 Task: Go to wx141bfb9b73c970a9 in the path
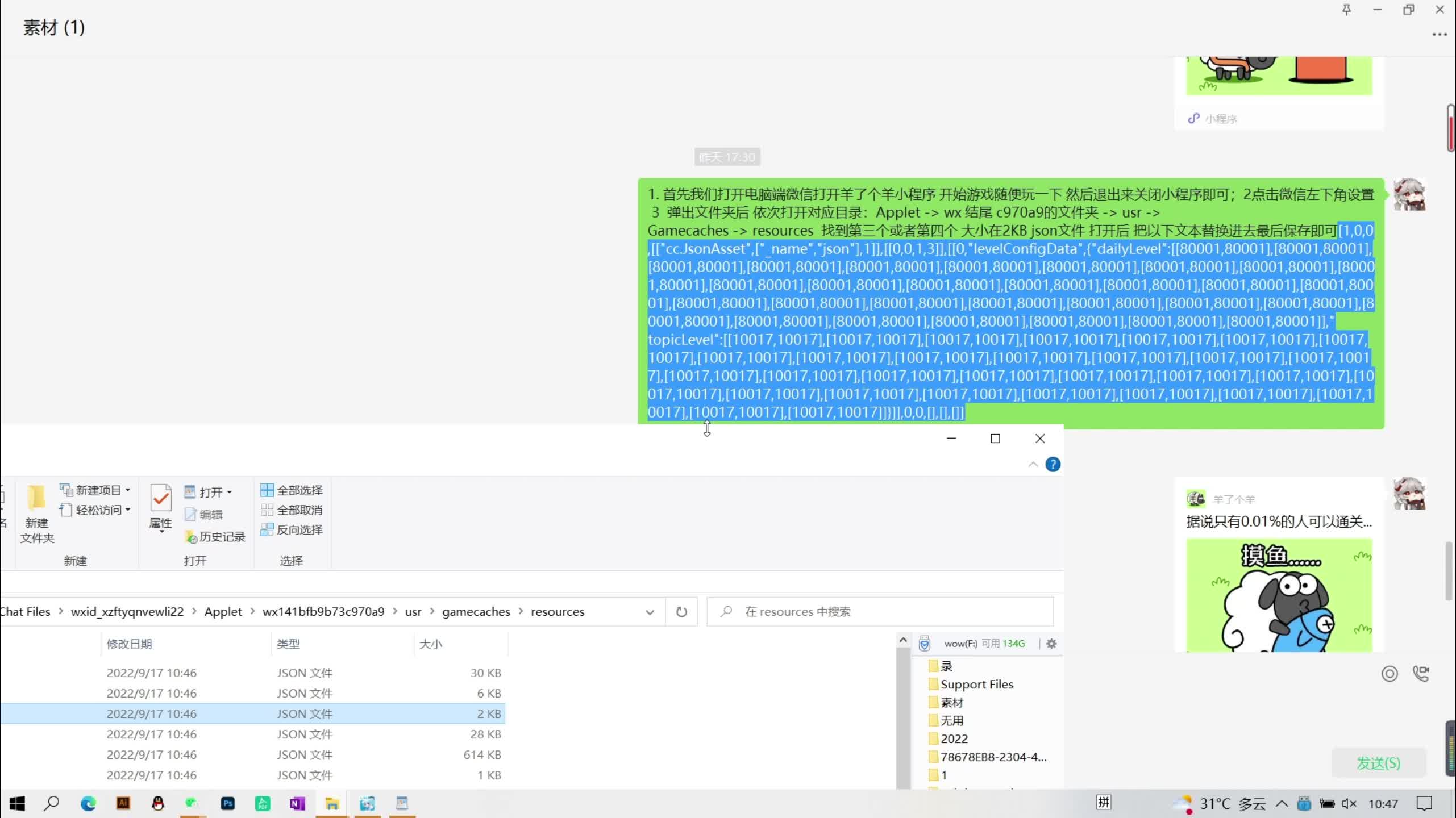323,611
